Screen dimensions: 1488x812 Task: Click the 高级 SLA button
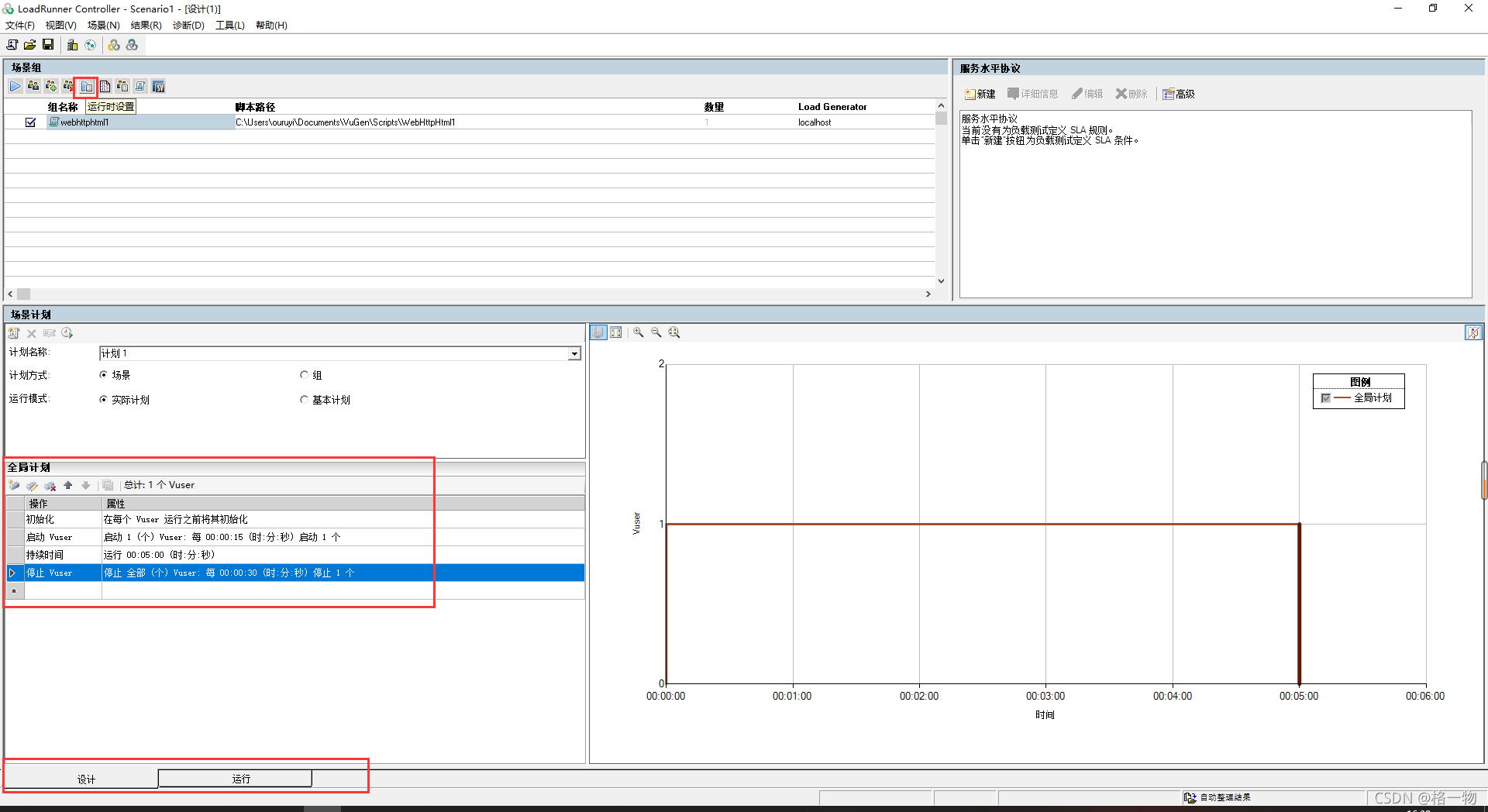tap(1179, 94)
